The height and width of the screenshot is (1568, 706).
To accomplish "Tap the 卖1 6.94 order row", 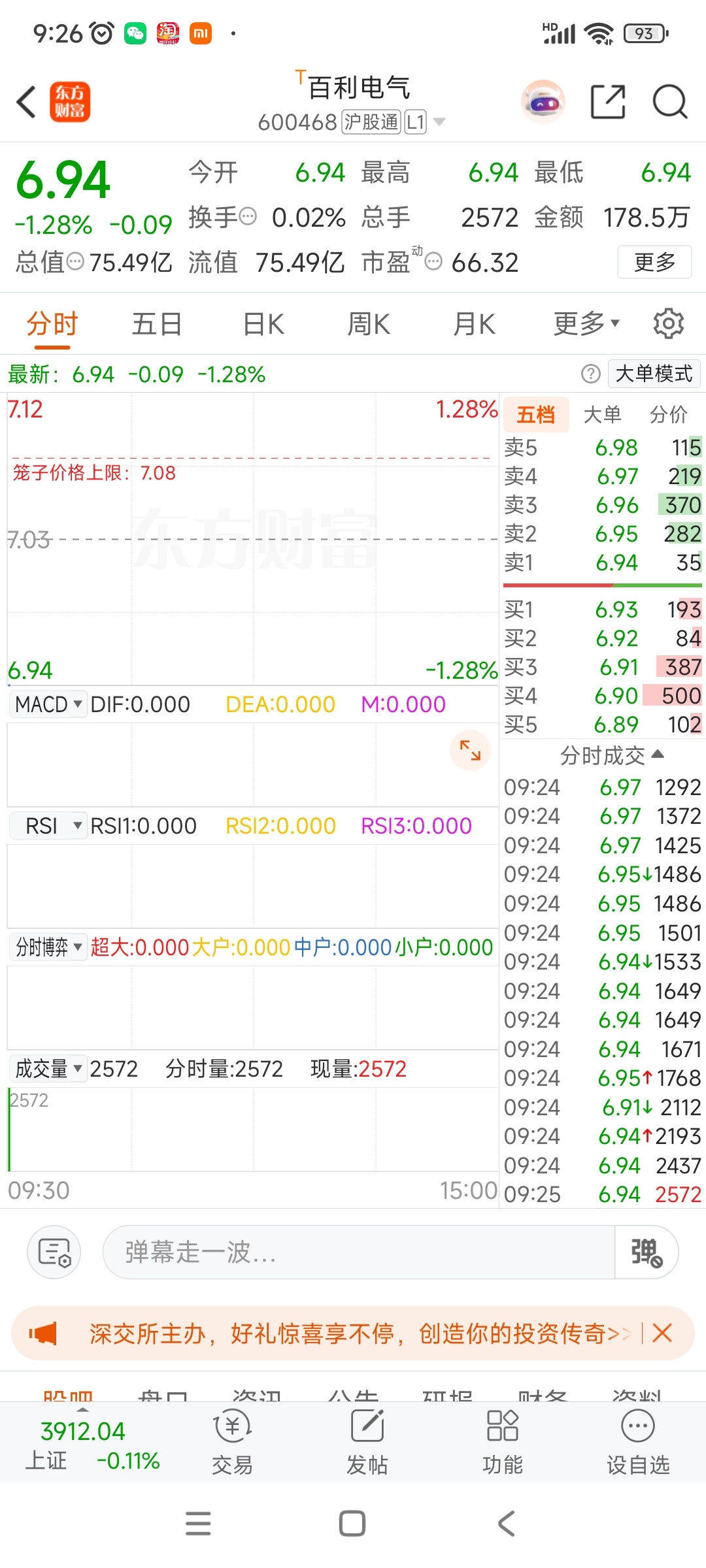I will point(603,563).
